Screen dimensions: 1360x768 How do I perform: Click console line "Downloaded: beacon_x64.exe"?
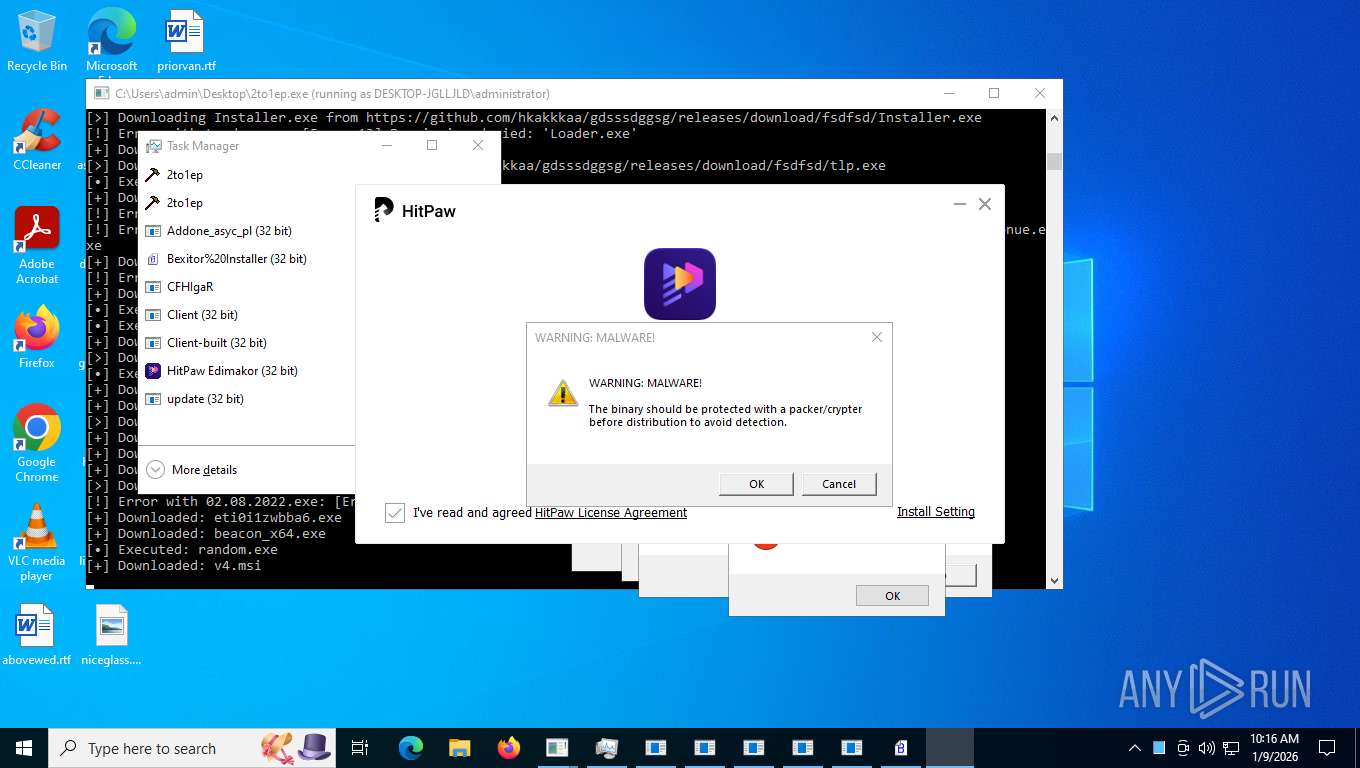[x=206, y=534]
